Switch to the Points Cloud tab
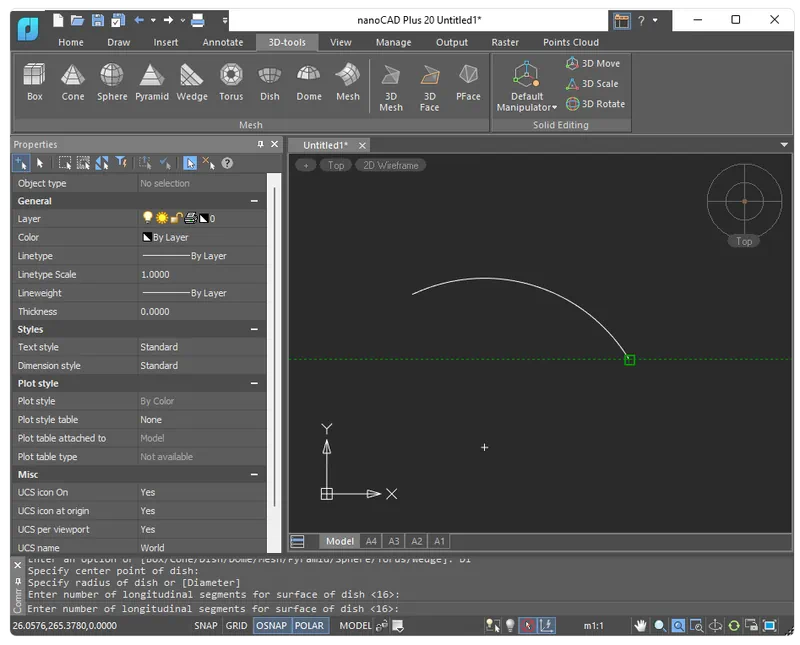 pos(571,42)
